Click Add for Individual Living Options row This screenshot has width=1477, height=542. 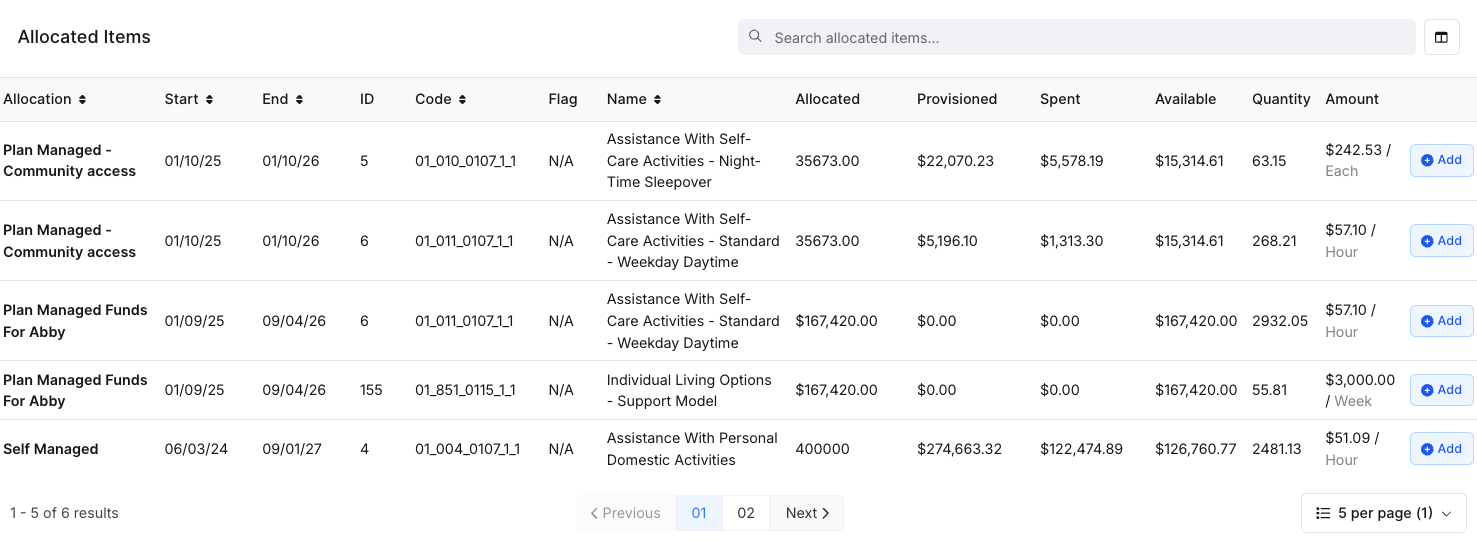tap(1441, 390)
